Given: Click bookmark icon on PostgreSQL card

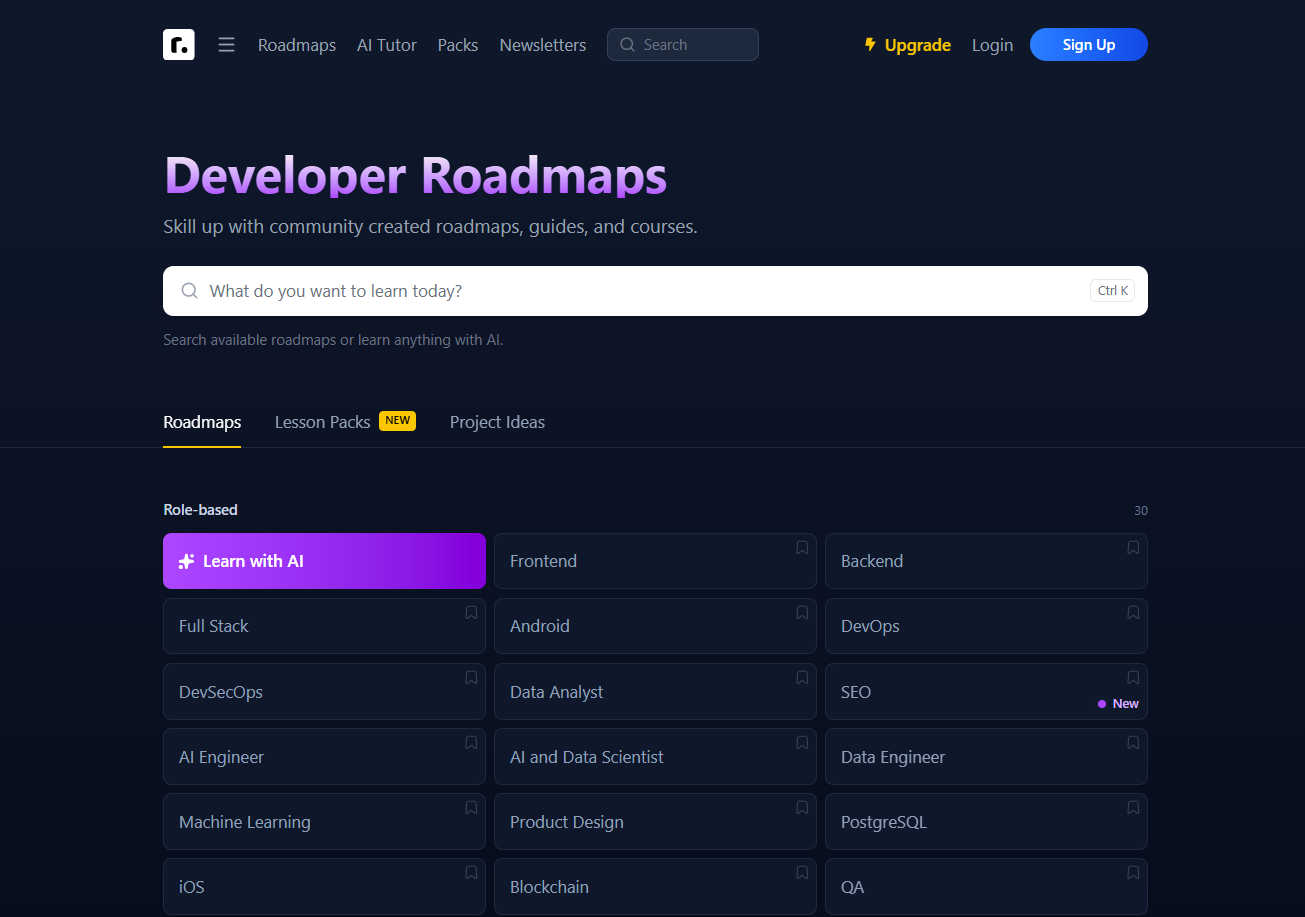Looking at the screenshot, I should (1133, 808).
